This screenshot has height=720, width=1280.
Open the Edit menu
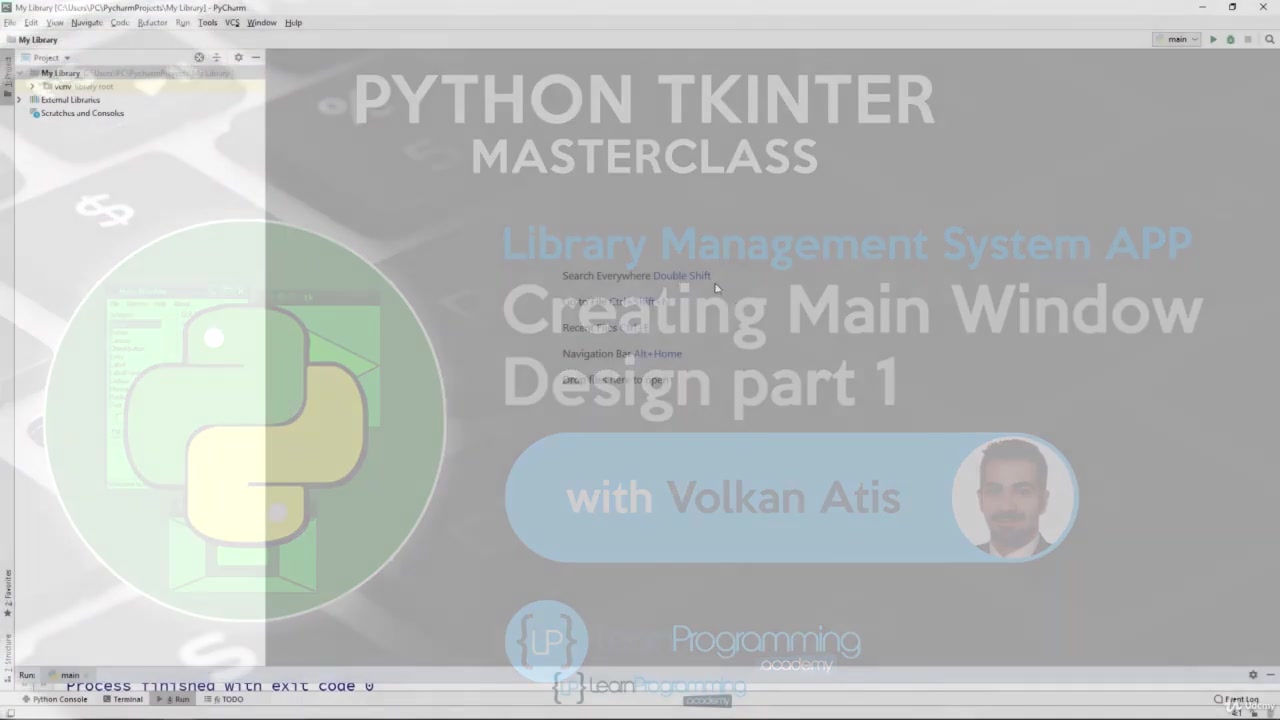[32, 22]
